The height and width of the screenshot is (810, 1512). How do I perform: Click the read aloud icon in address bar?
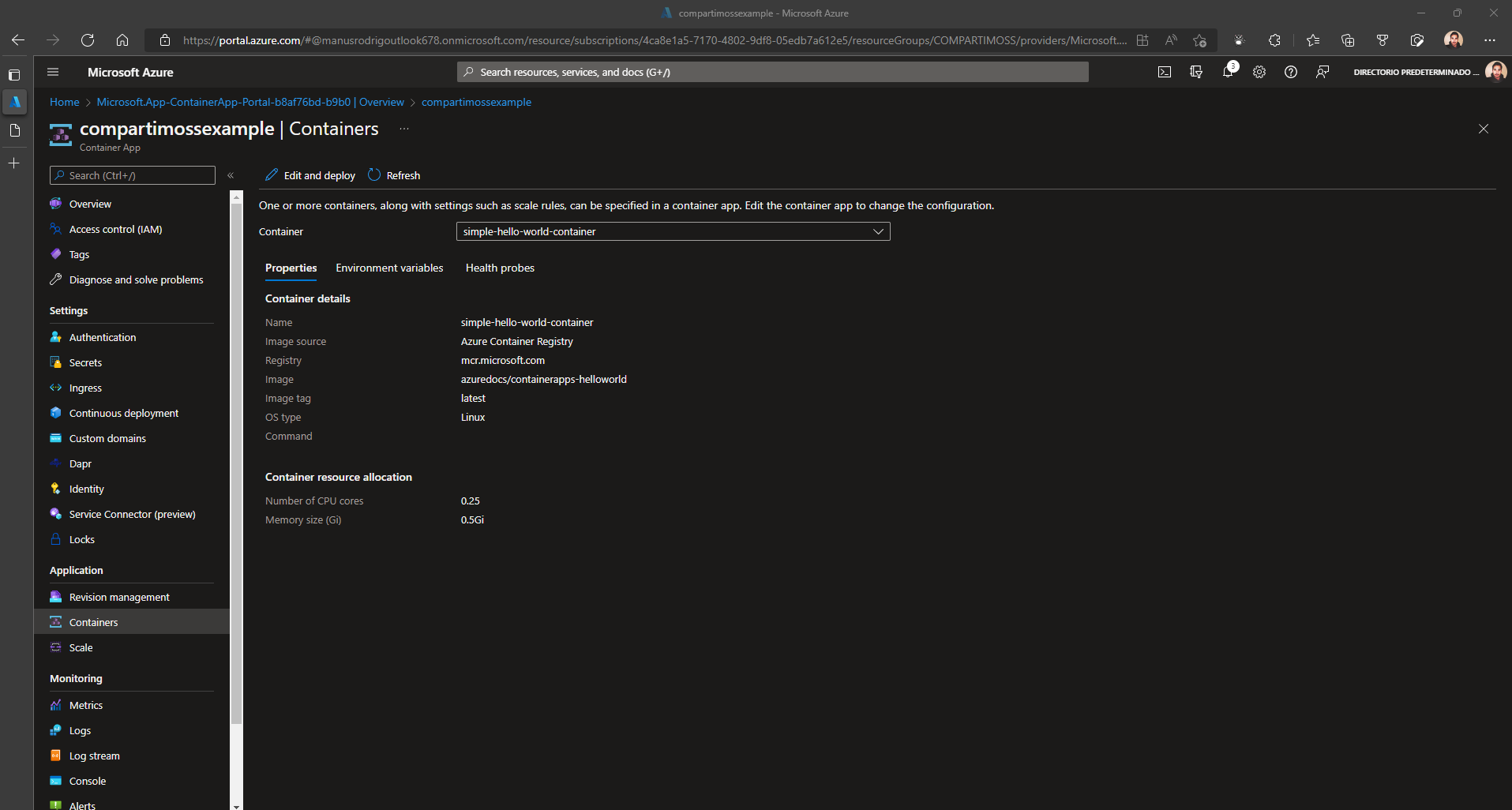coord(1171,39)
